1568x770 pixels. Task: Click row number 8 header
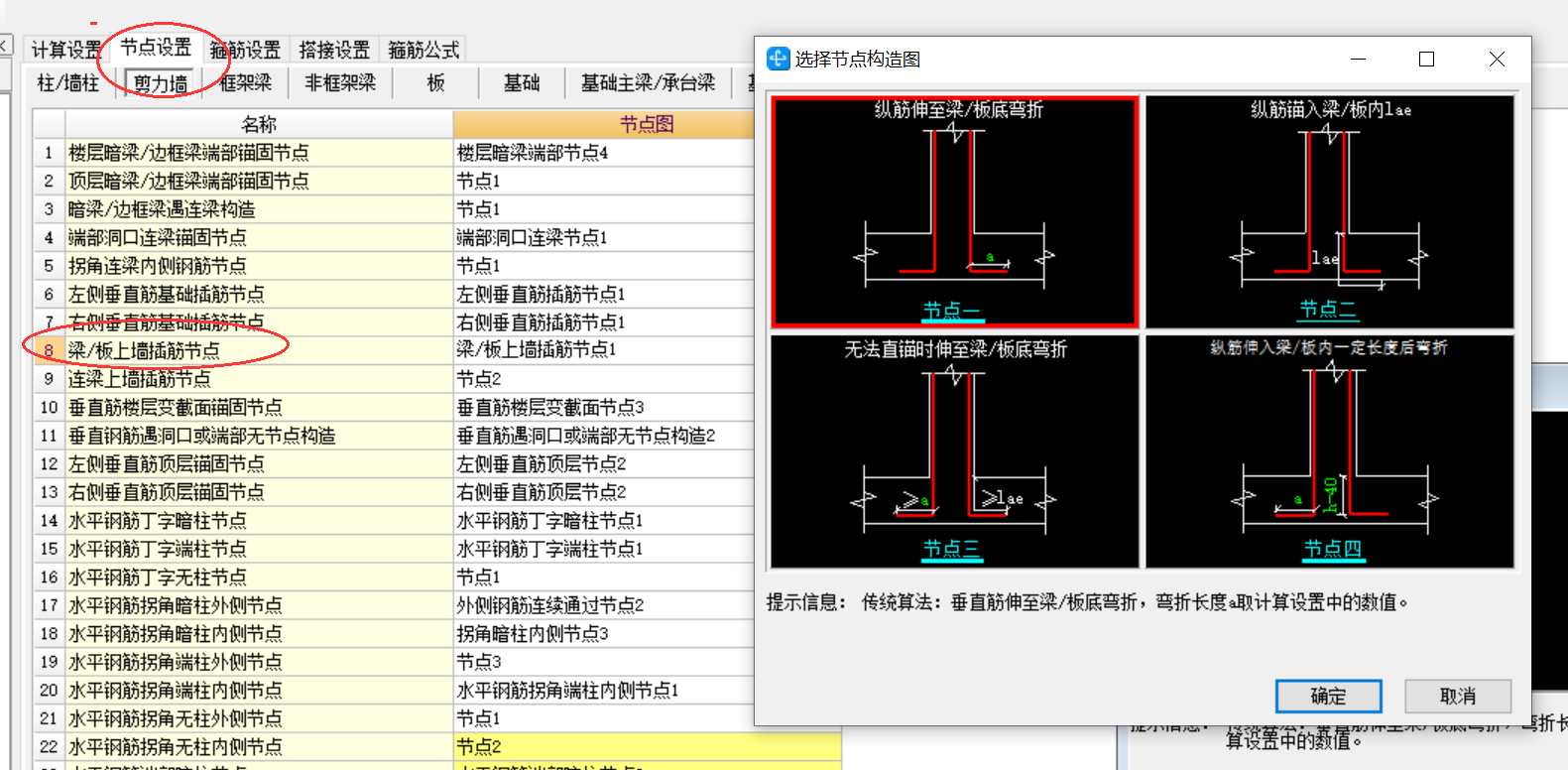[x=49, y=350]
